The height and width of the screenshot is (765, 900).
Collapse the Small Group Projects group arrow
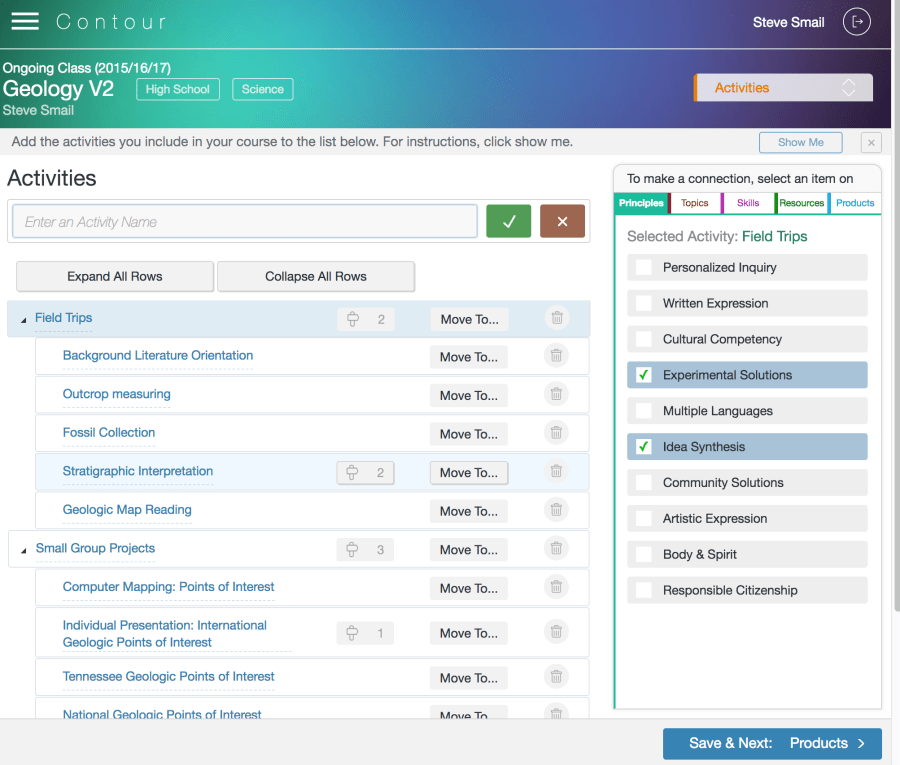(x=24, y=550)
